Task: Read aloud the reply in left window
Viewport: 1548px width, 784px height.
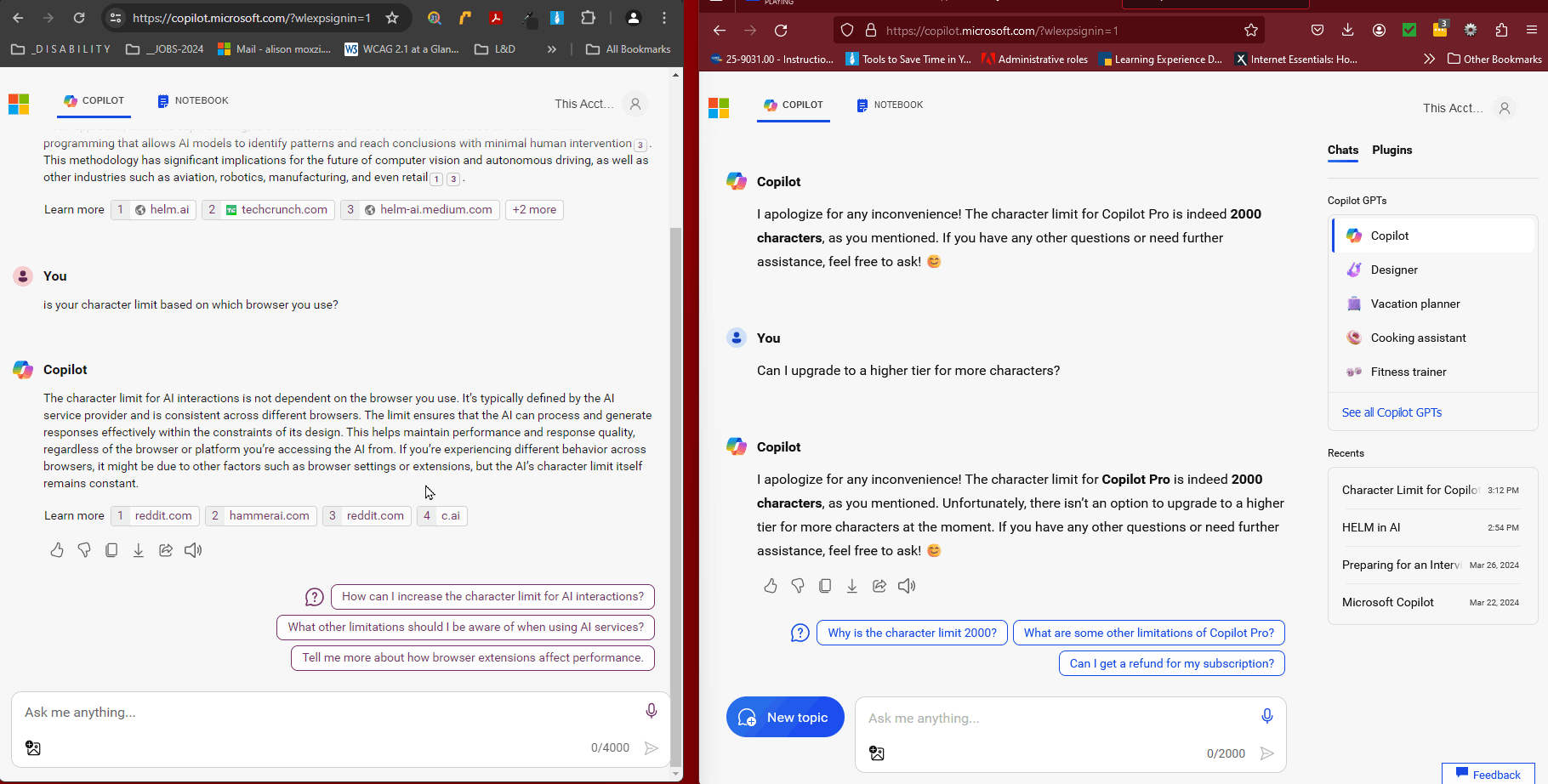Action: click(193, 550)
